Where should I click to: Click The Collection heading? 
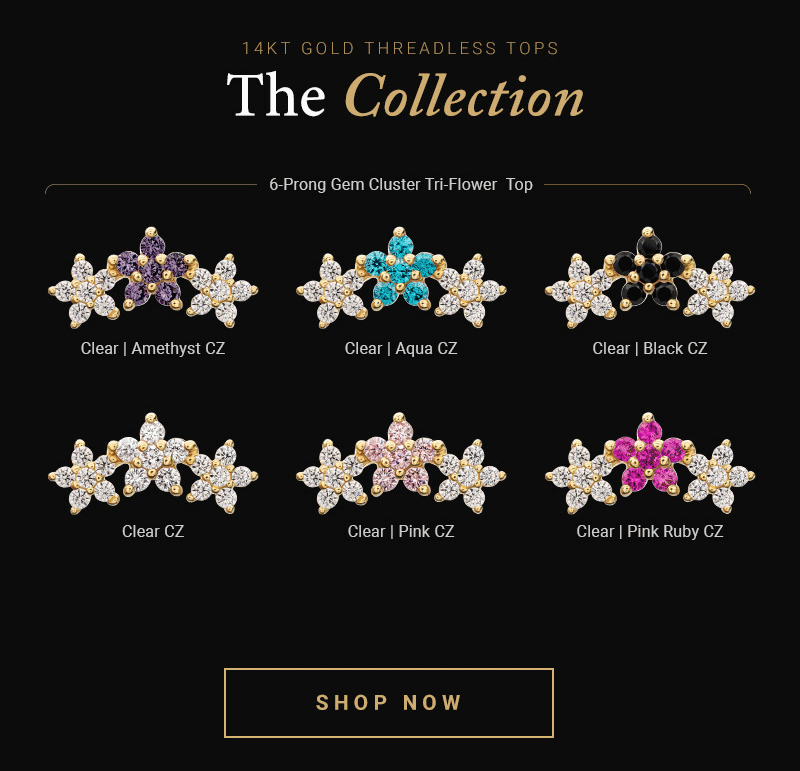[405, 95]
